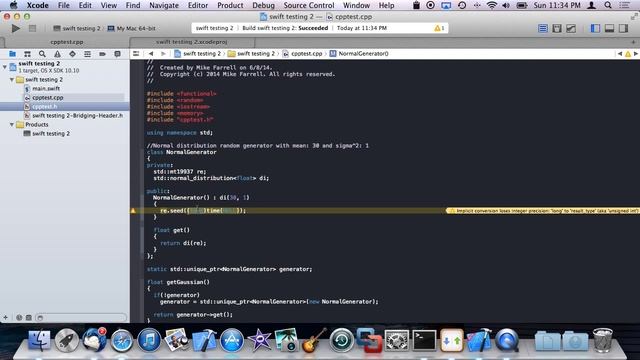
Task: Run the project with the Play button
Action: pos(16,28)
